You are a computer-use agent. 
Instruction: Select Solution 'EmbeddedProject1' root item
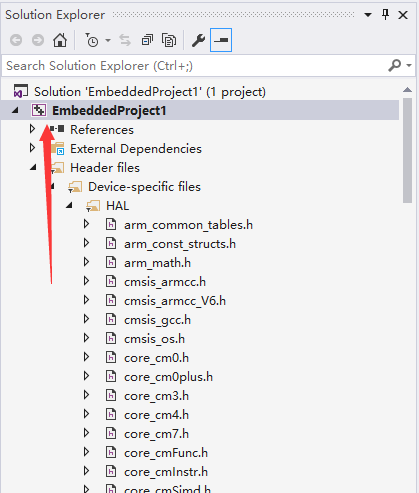coord(150,92)
